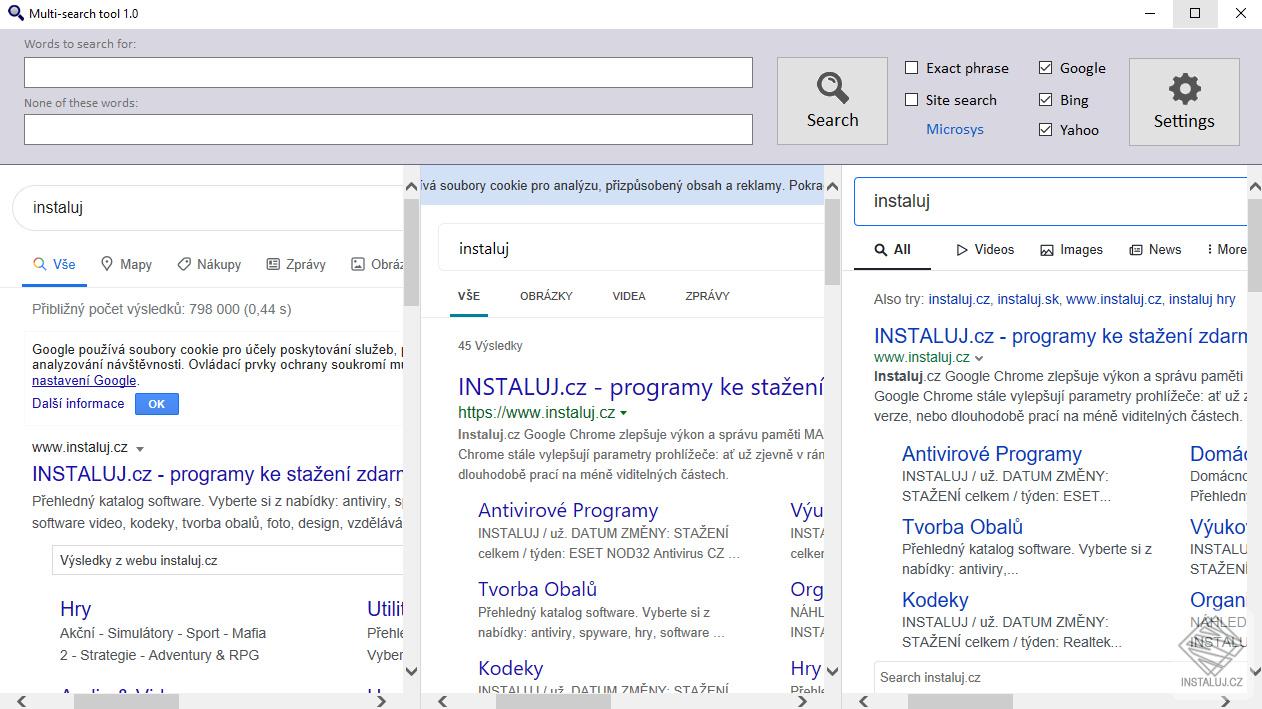Select the Google Mapy tab
The image size is (1262, 709).
pyautogui.click(x=126, y=264)
